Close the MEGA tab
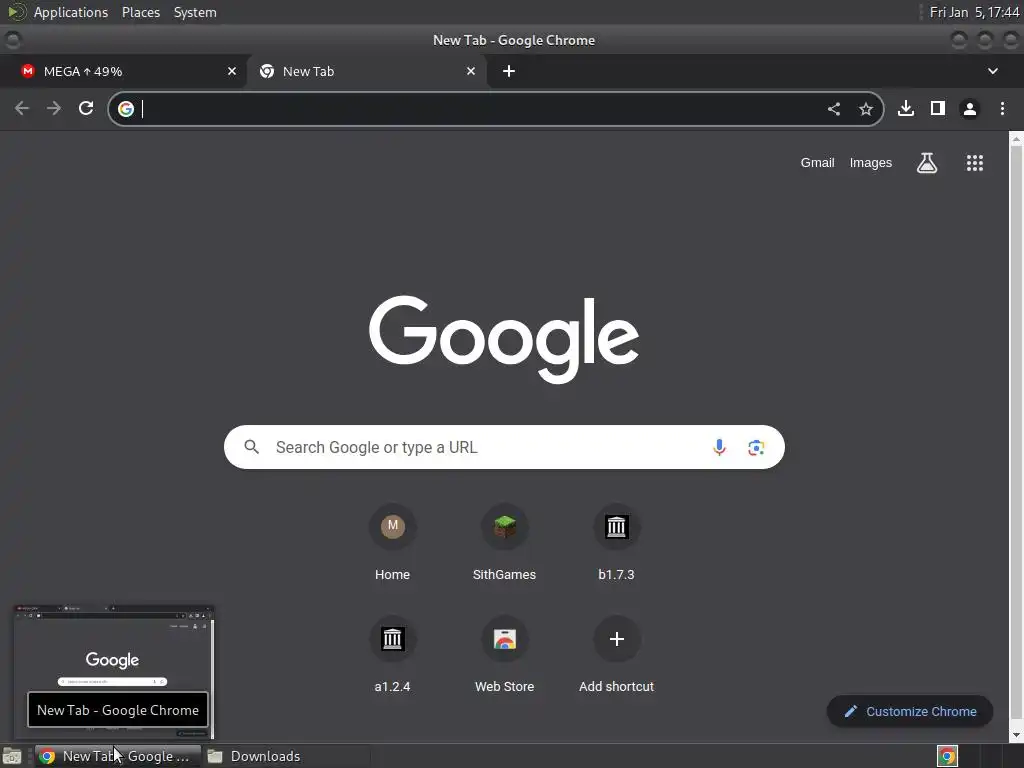 click(232, 71)
